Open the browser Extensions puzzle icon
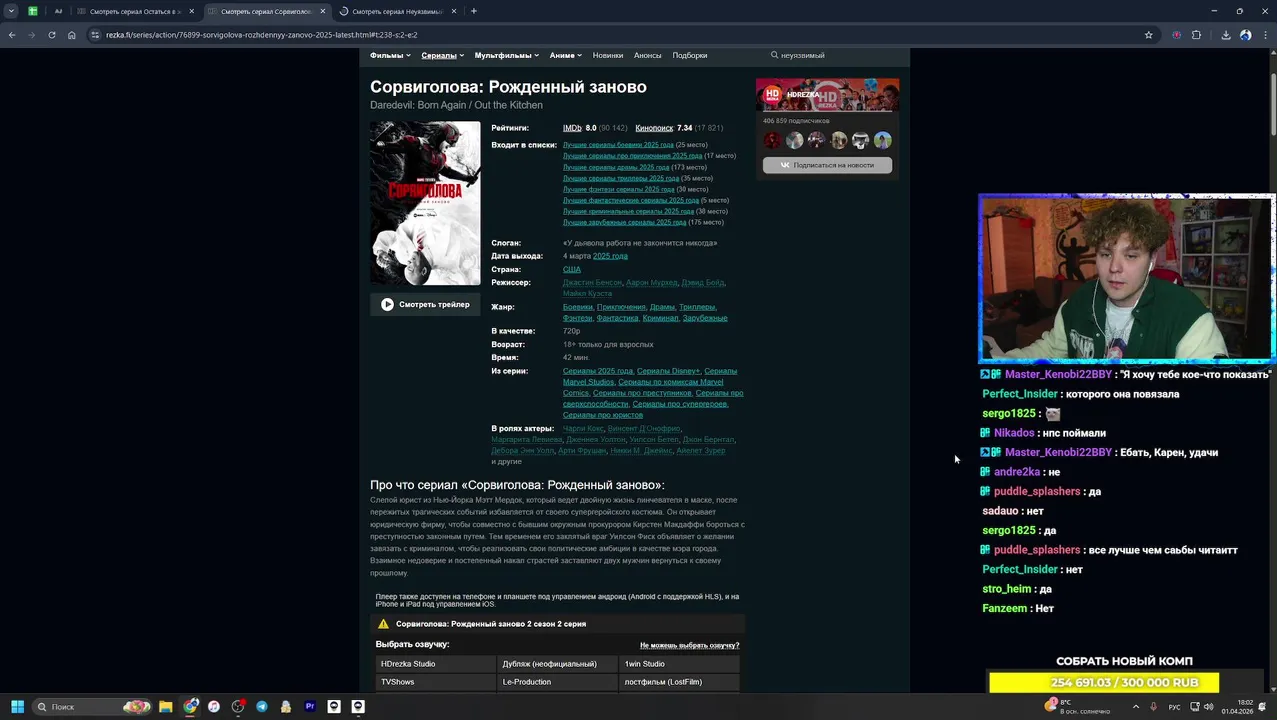The image size is (1277, 720). (x=1197, y=35)
